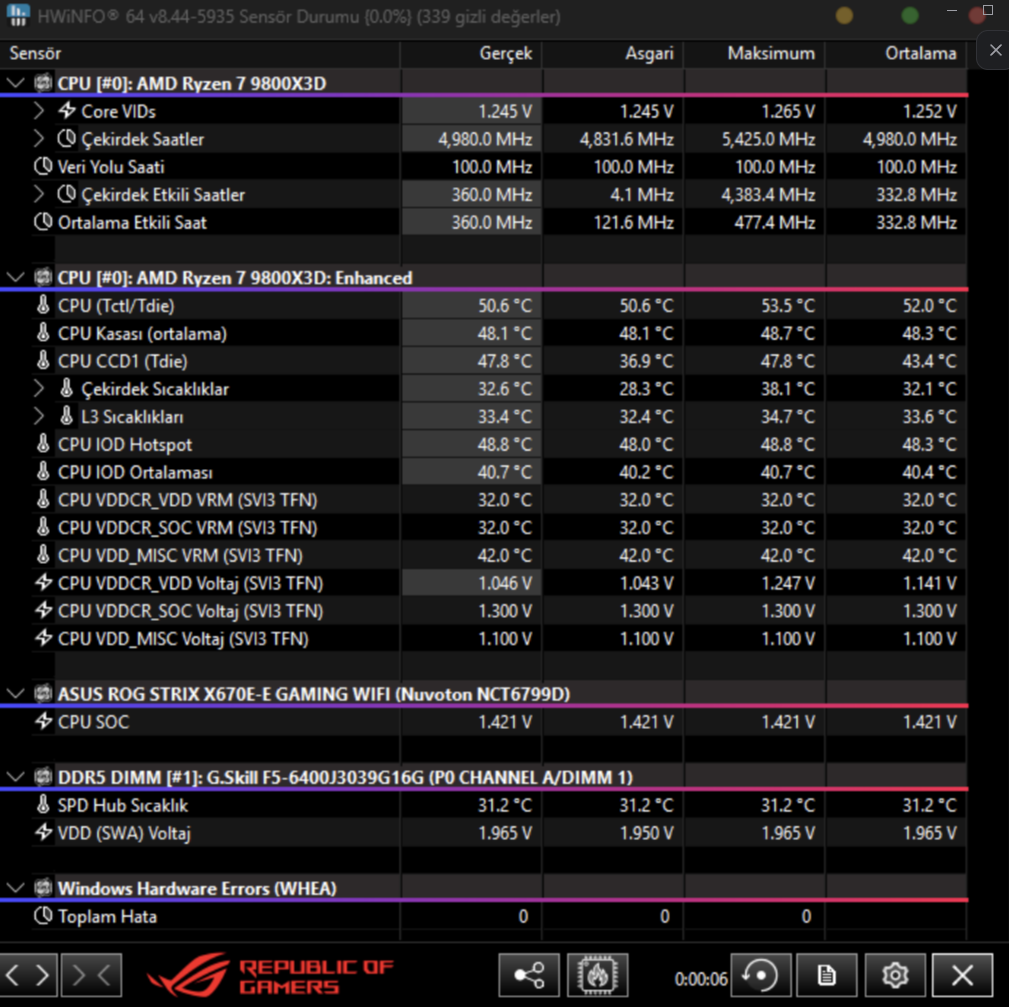Expand the Çekirdek Sıcaklıklar row
The image size is (1009, 1007).
tap(39, 388)
